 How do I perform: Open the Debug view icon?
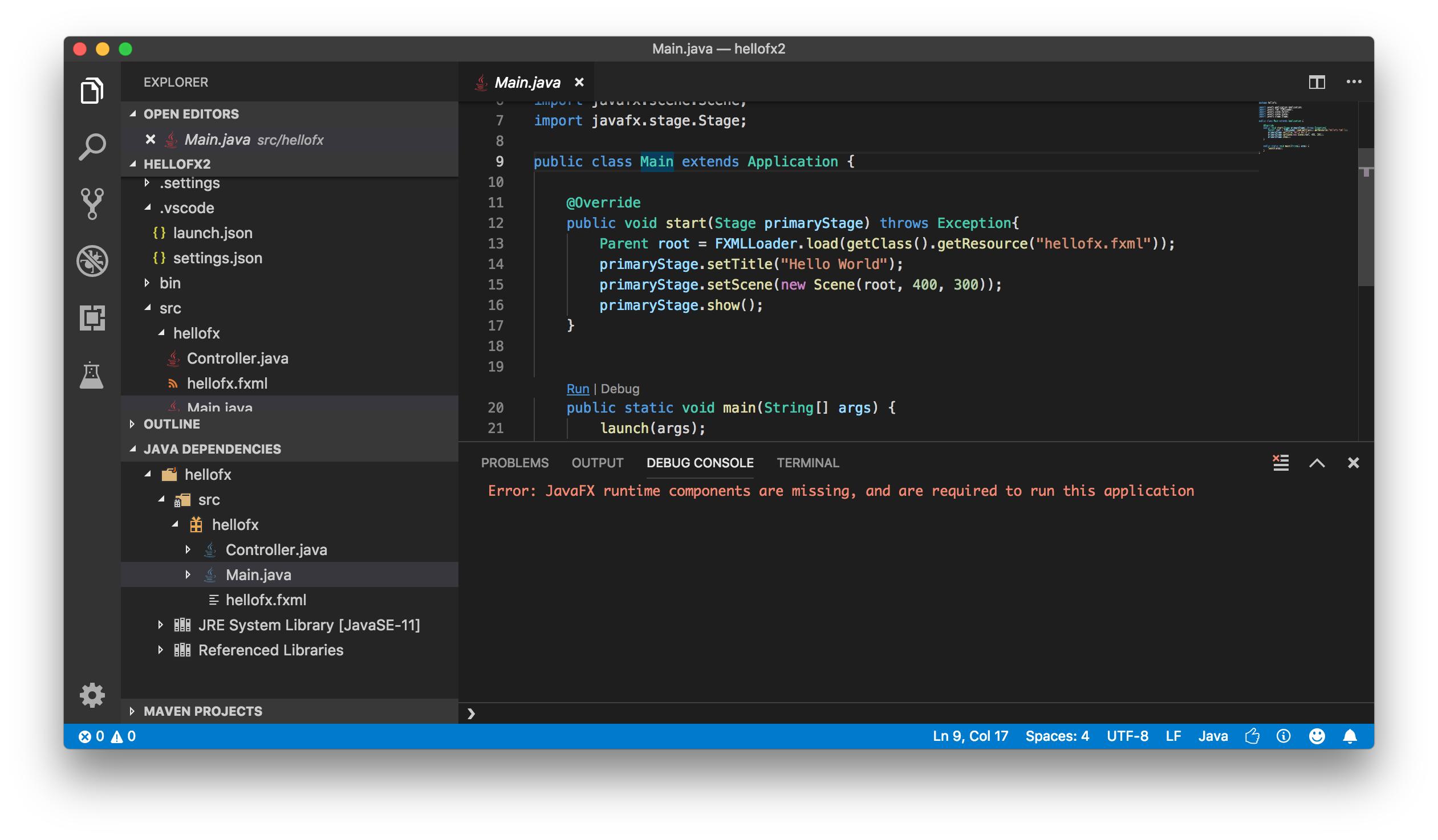coord(92,261)
